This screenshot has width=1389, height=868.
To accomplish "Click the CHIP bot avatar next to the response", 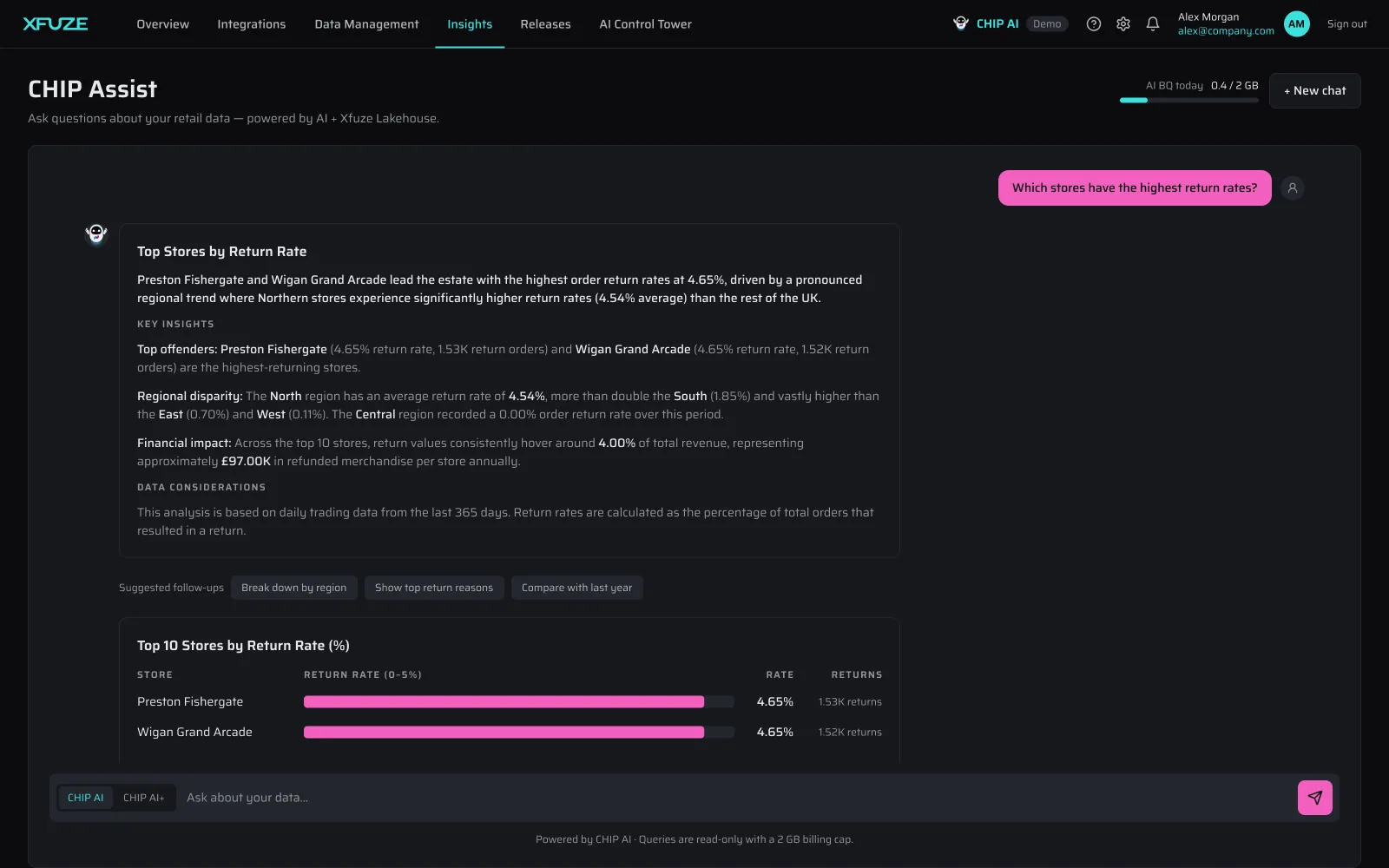I will pyautogui.click(x=96, y=233).
